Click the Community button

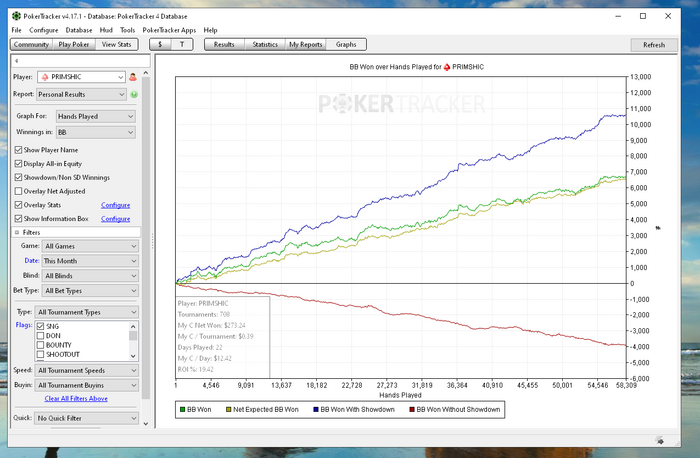[x=31, y=44]
